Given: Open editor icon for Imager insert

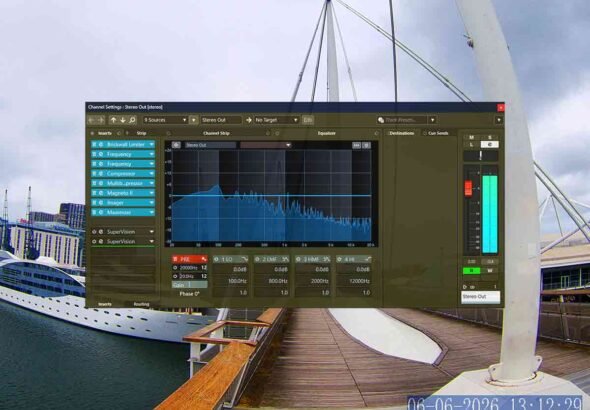Looking at the screenshot, I should coord(101,203).
